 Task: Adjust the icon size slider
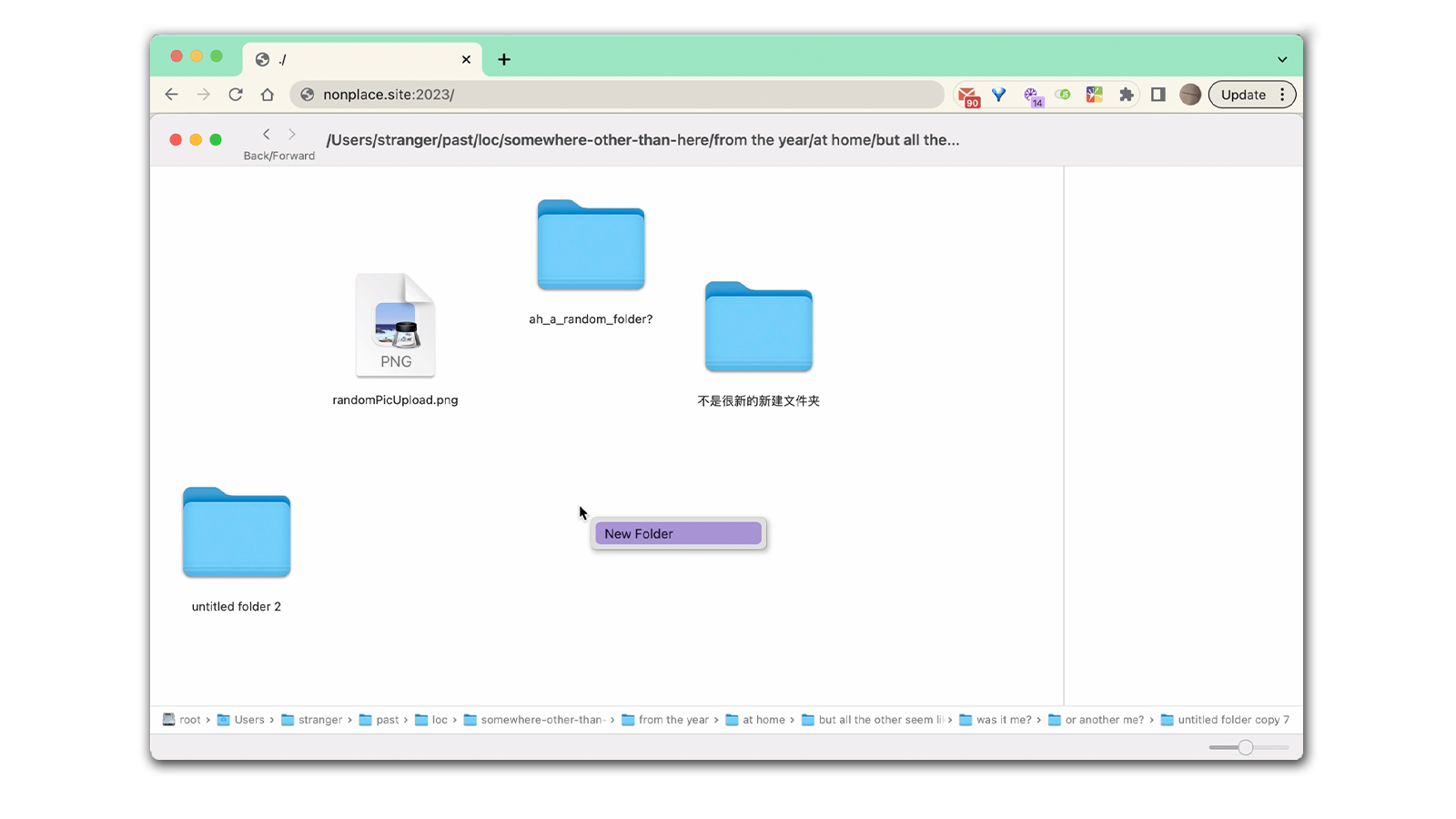click(x=1245, y=747)
